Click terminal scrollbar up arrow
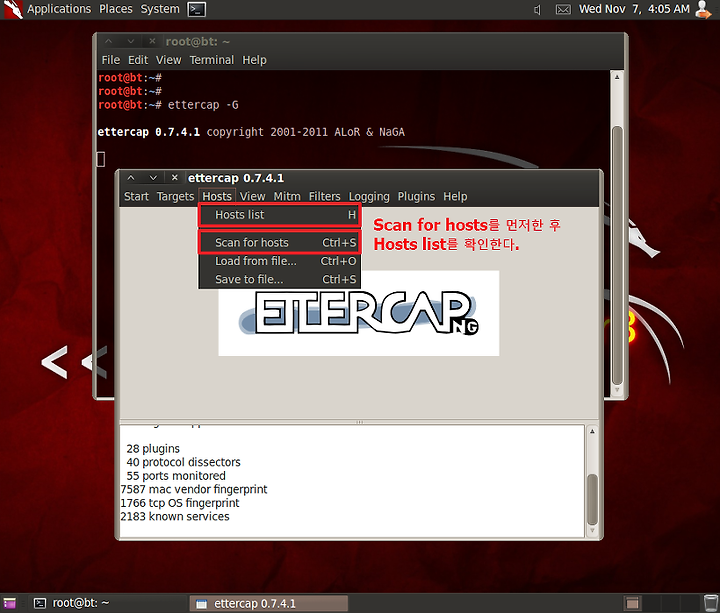The image size is (720, 613). click(617, 77)
